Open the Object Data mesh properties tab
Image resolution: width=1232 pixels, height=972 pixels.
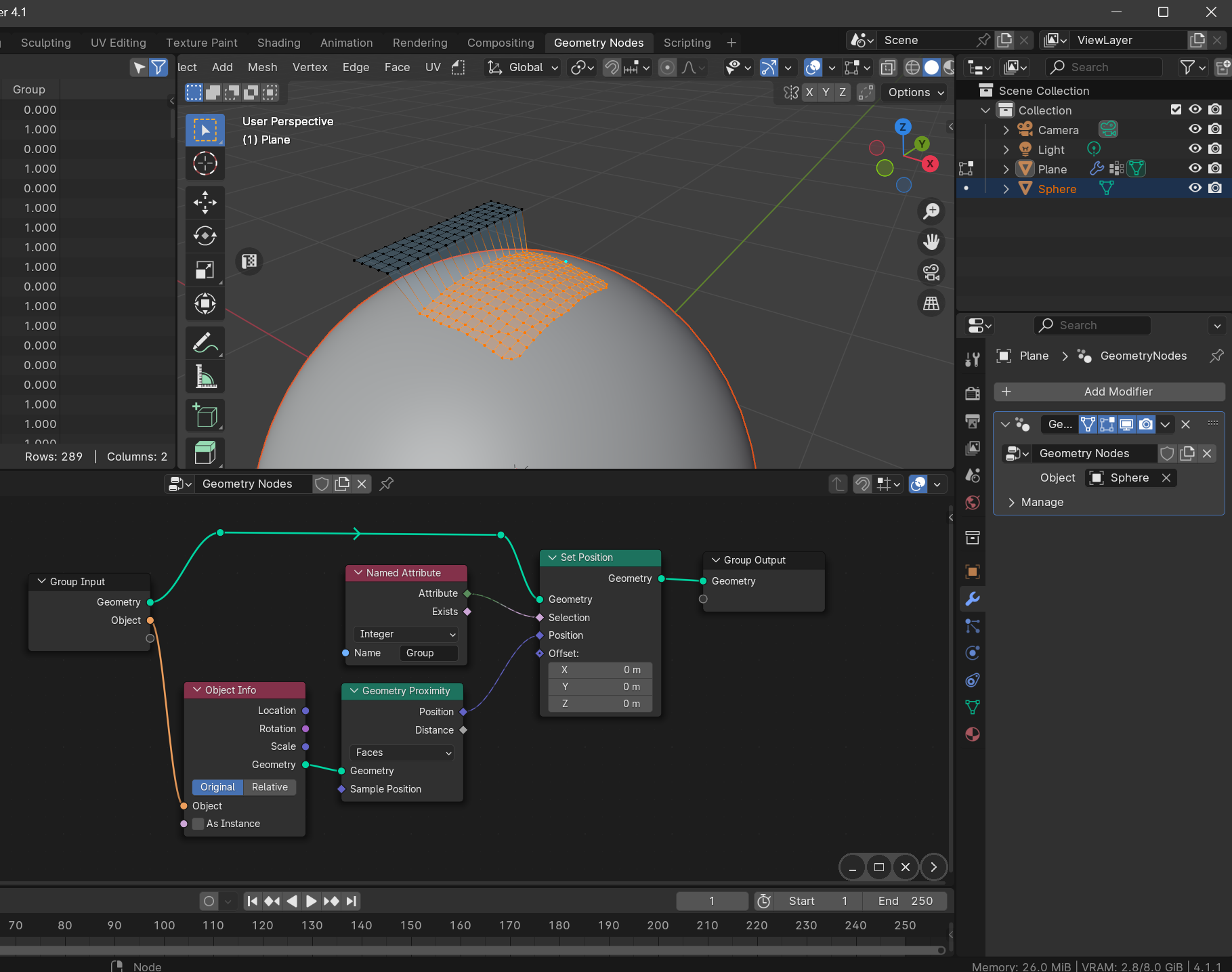click(973, 707)
